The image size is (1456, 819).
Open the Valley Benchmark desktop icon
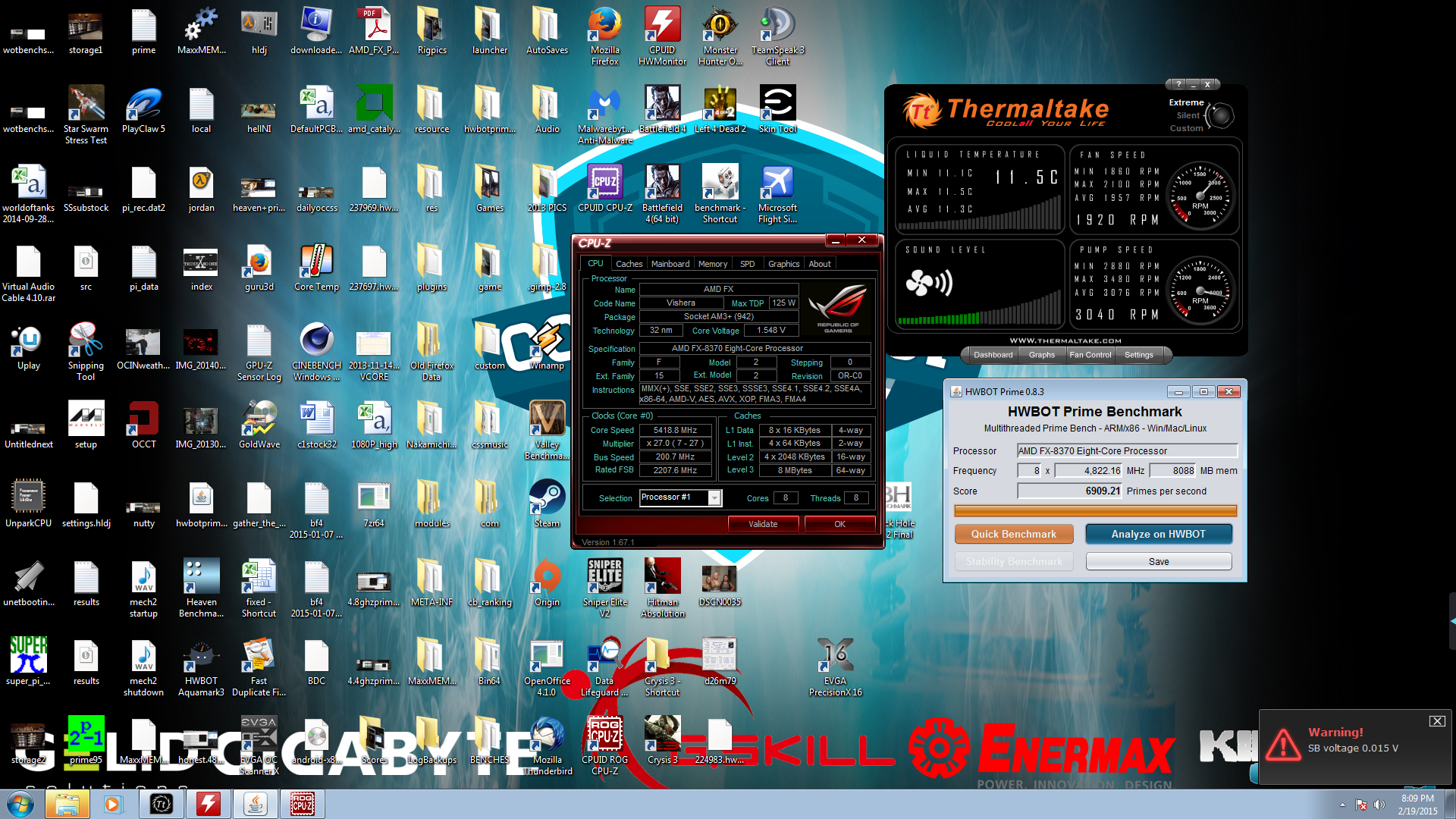tap(547, 430)
